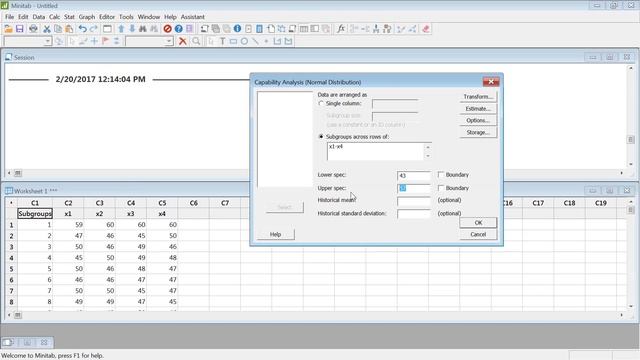
Task: Click the Assign Formula fx icon
Action: [341, 29]
